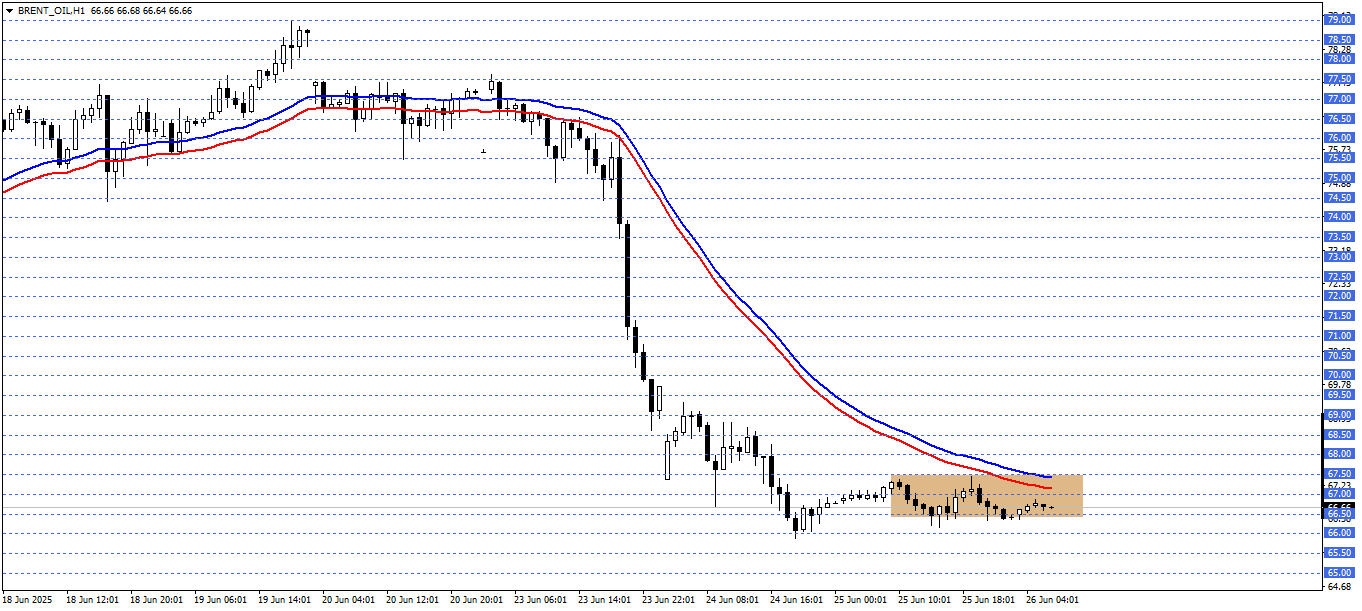Click the 26 Jun 04:01 time label

coord(1052,600)
